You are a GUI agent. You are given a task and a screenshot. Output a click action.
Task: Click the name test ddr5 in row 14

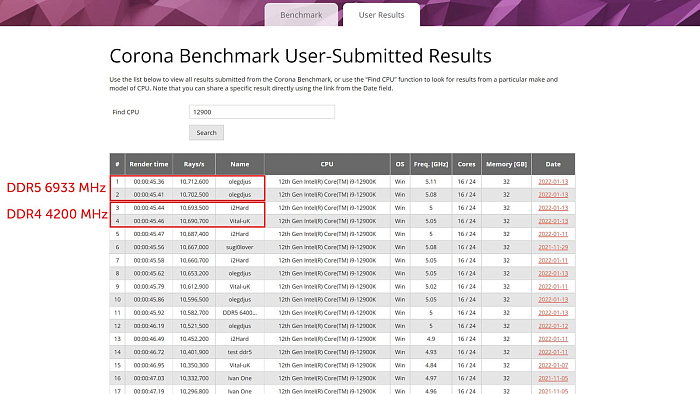(240, 352)
